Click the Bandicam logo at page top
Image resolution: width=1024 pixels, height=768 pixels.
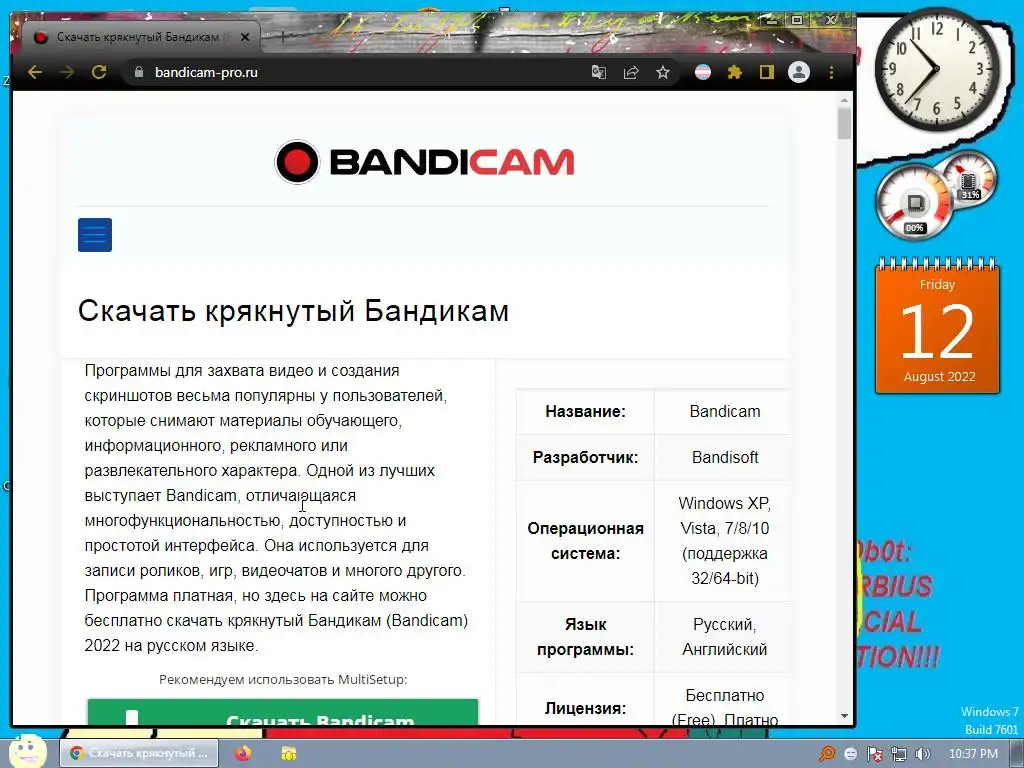(x=424, y=162)
